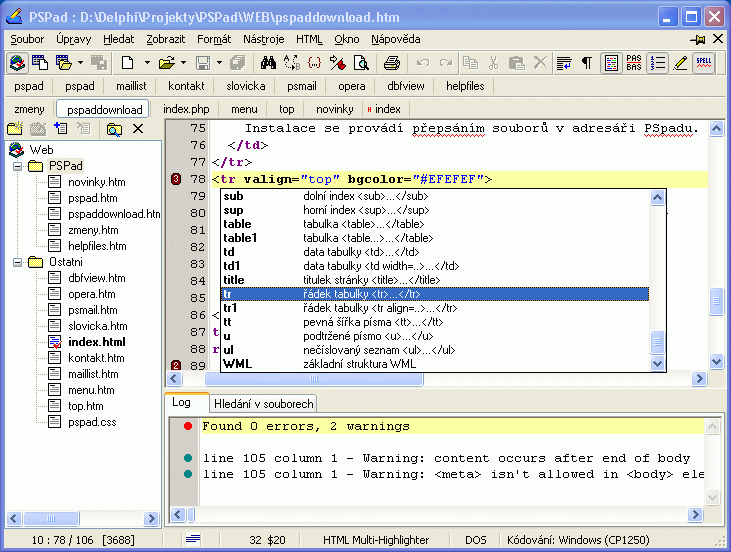This screenshot has width=731, height=552.
Task: Click the red matching braces icon
Action: 315,62
